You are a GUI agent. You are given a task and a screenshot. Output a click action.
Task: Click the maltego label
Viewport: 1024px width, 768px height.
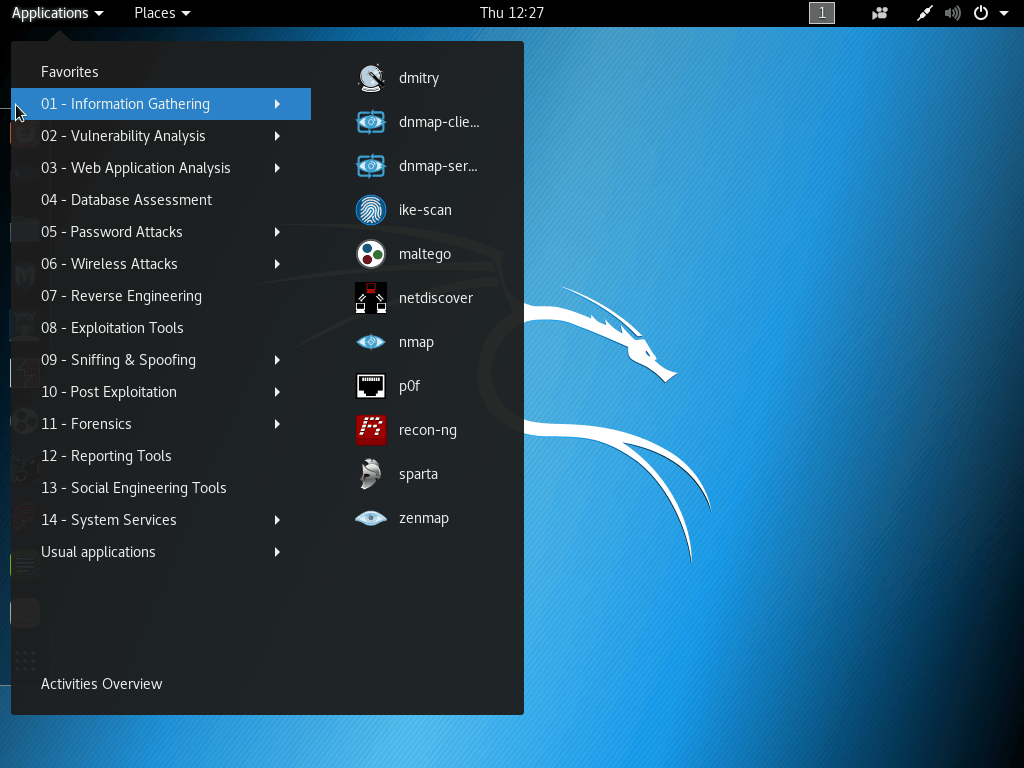(x=424, y=254)
